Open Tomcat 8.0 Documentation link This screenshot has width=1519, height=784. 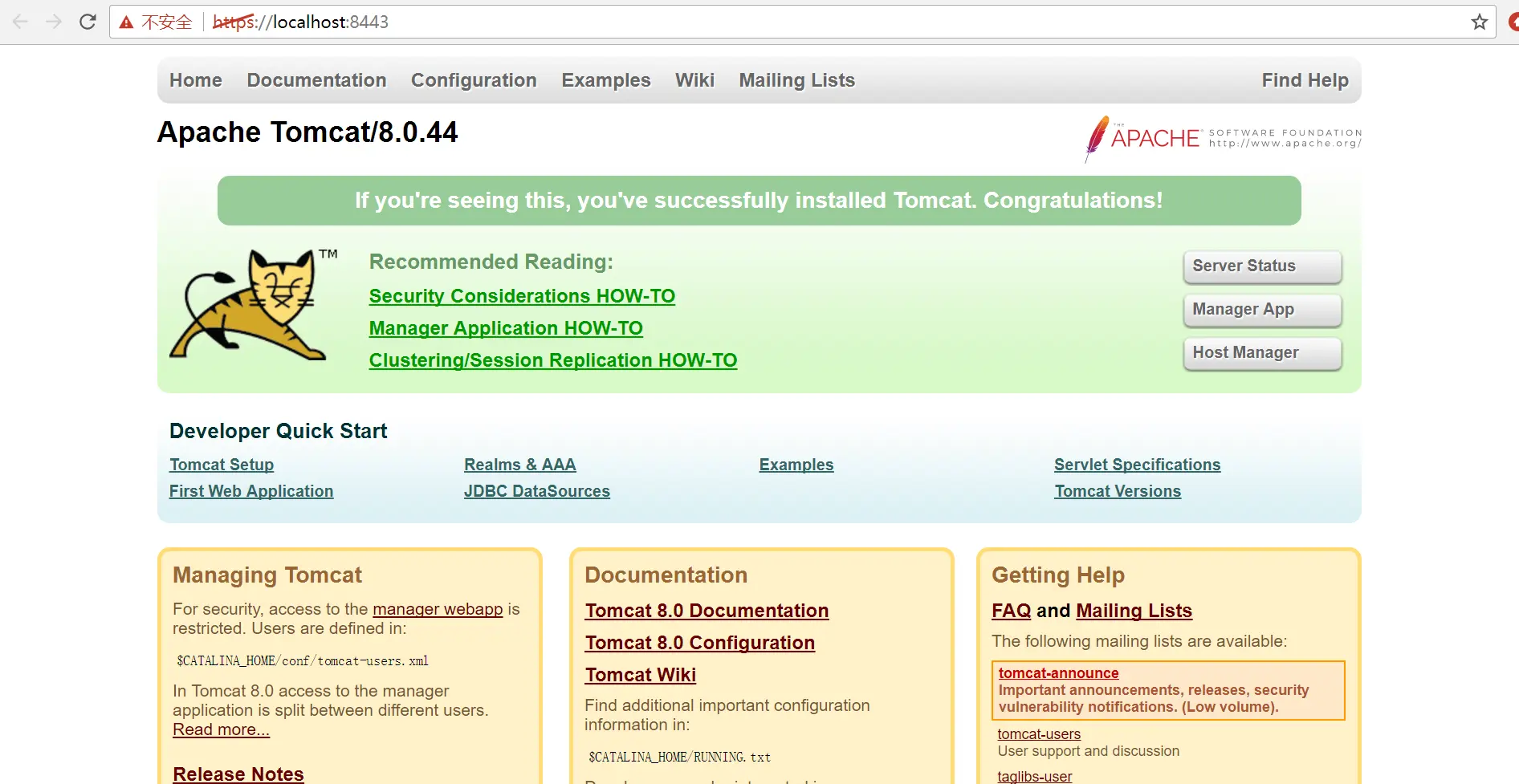pyautogui.click(x=707, y=611)
